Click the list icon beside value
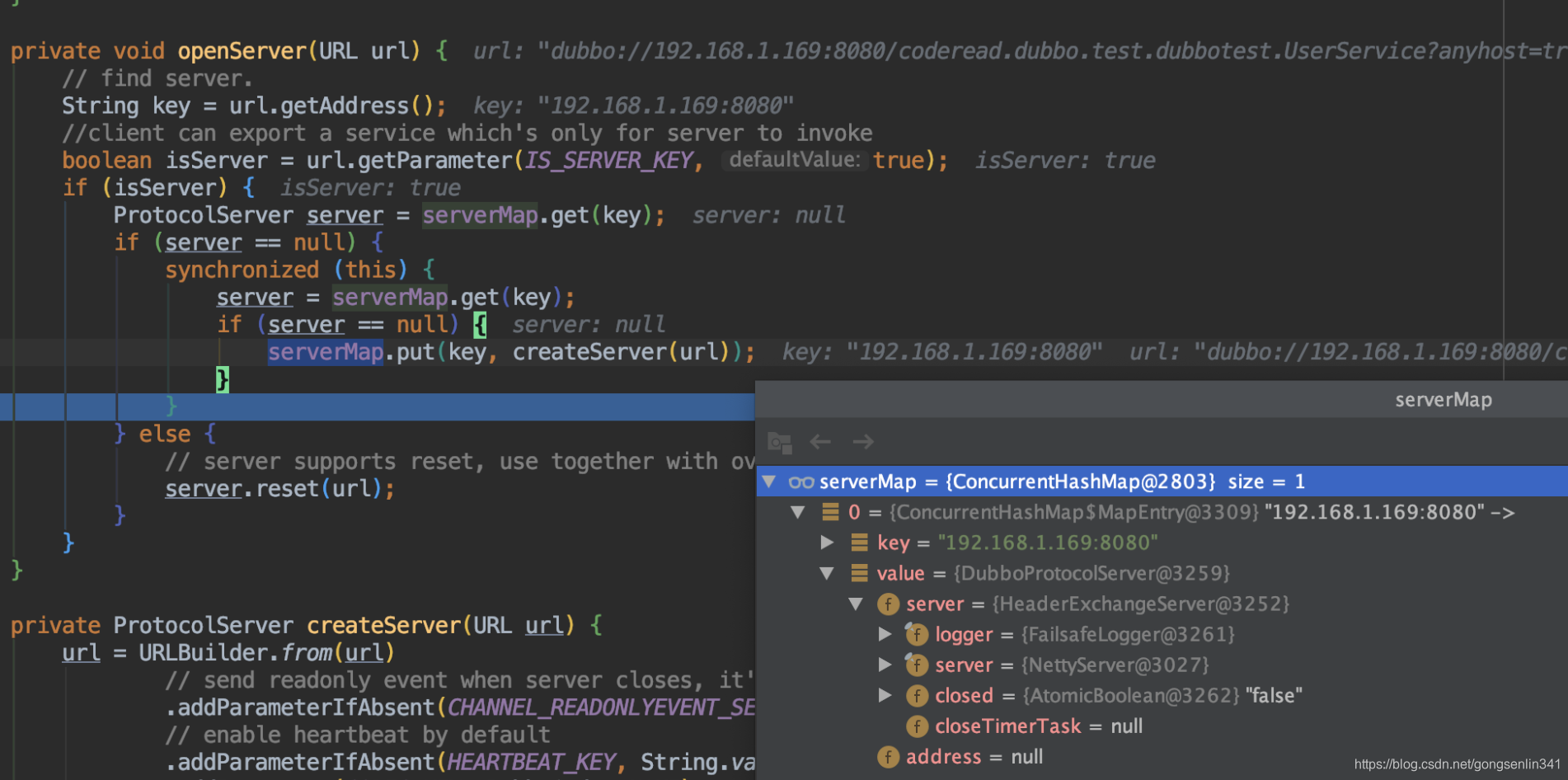The width and height of the screenshot is (1568, 780). (x=860, y=573)
